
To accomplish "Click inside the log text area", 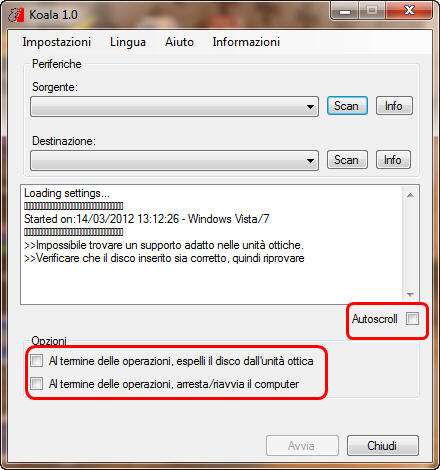I will (x=212, y=245).
